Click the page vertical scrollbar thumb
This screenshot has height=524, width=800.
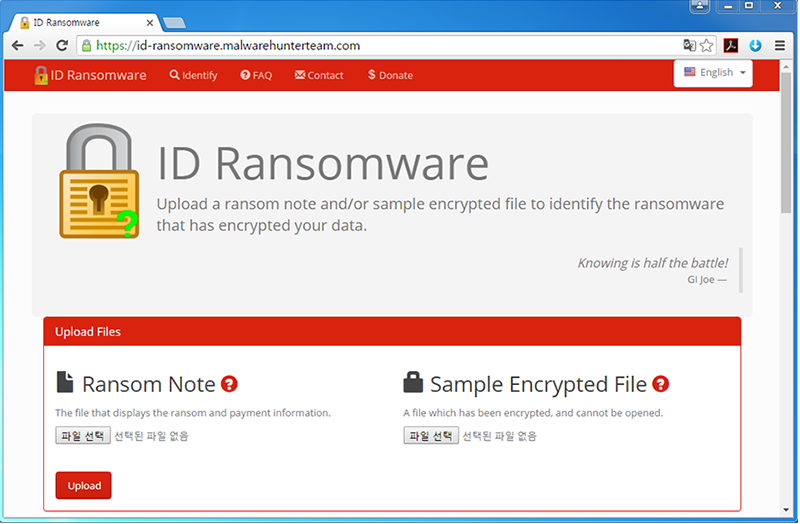[x=786, y=143]
